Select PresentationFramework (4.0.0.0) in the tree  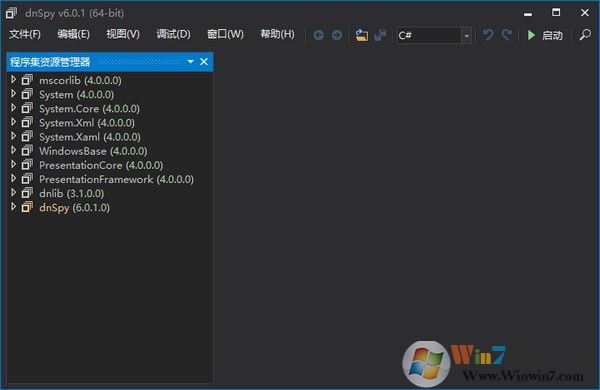[116, 179]
